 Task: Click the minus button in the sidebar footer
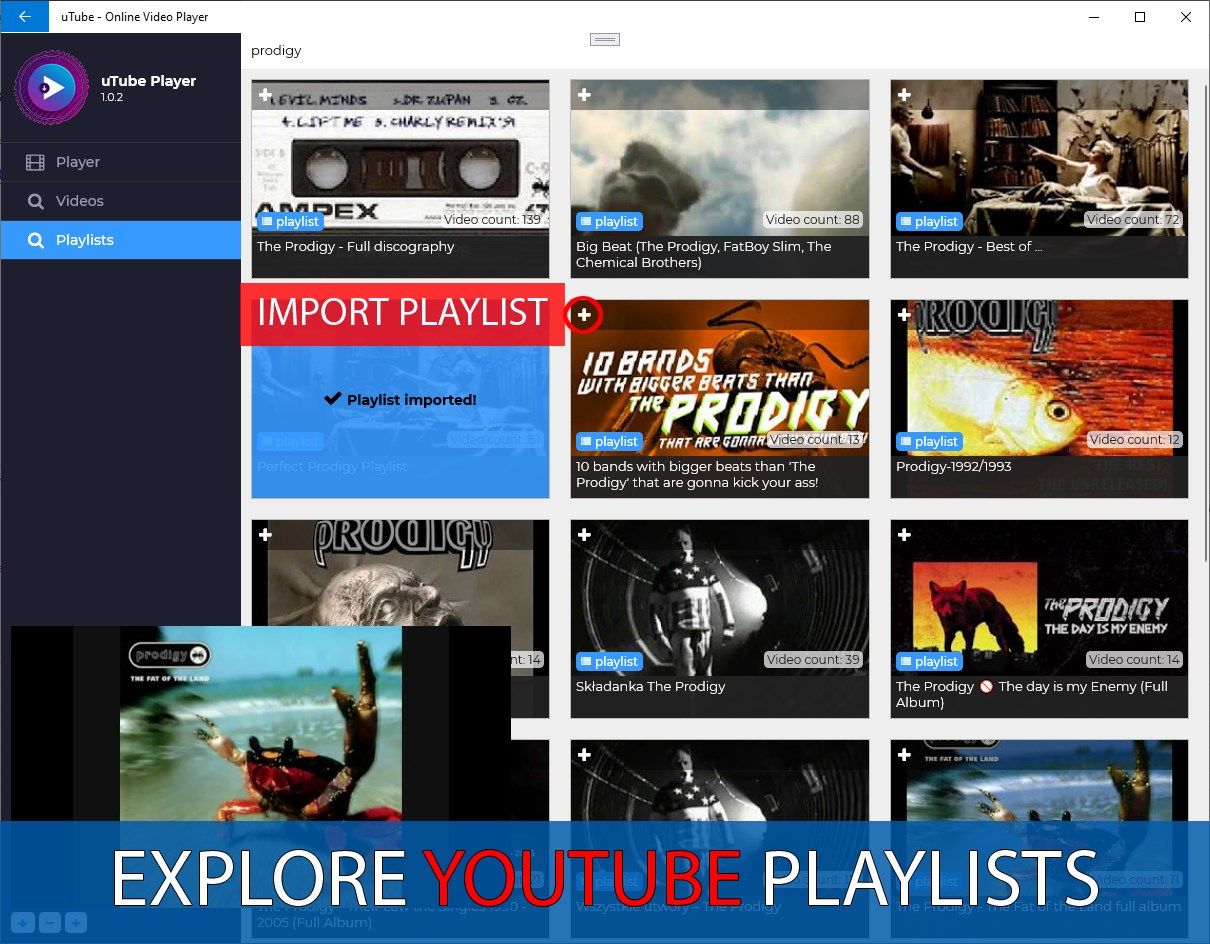coord(50,922)
